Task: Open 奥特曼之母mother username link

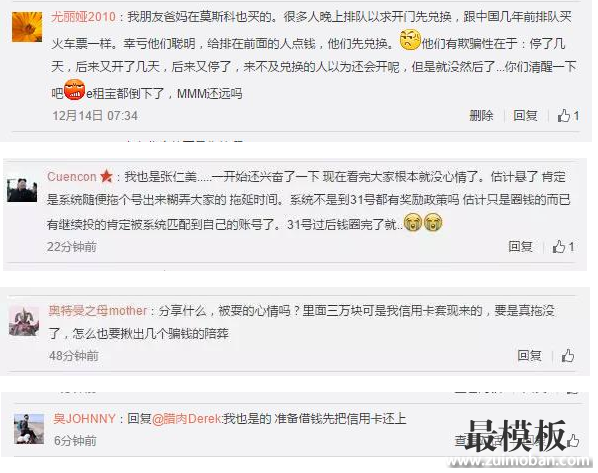Action: [98, 311]
